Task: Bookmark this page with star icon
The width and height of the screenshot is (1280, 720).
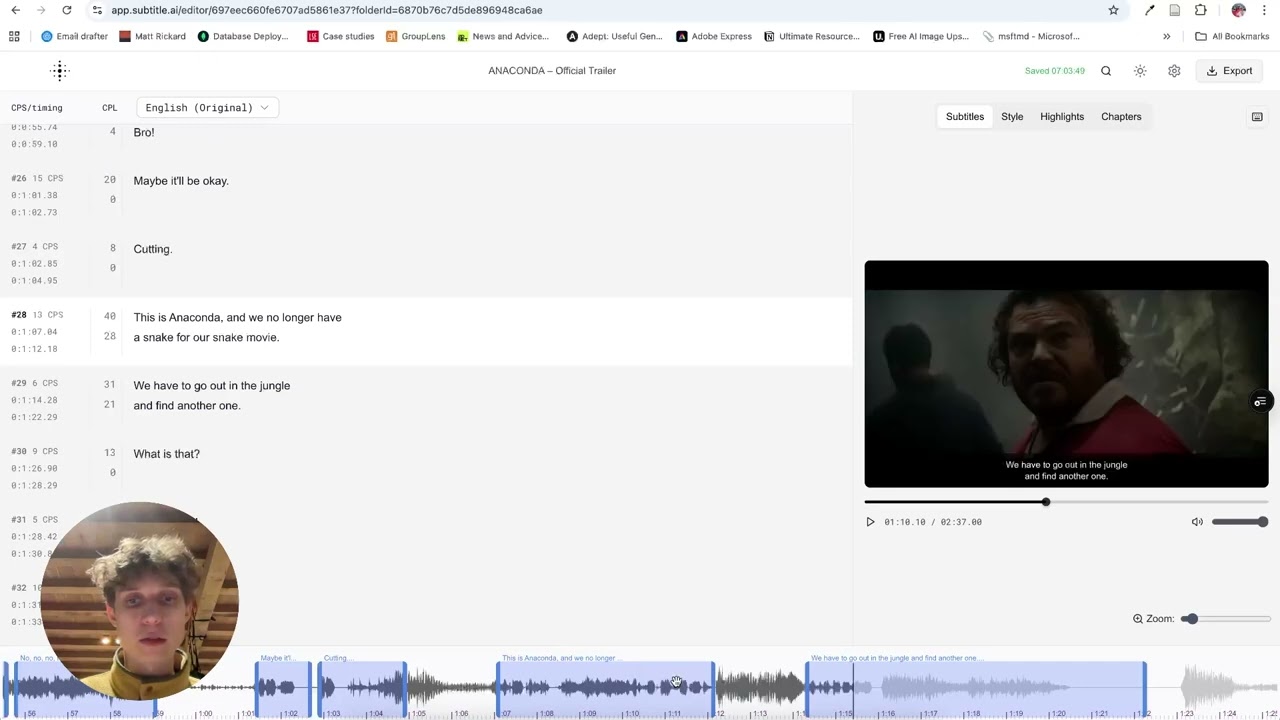Action: pos(1113,10)
